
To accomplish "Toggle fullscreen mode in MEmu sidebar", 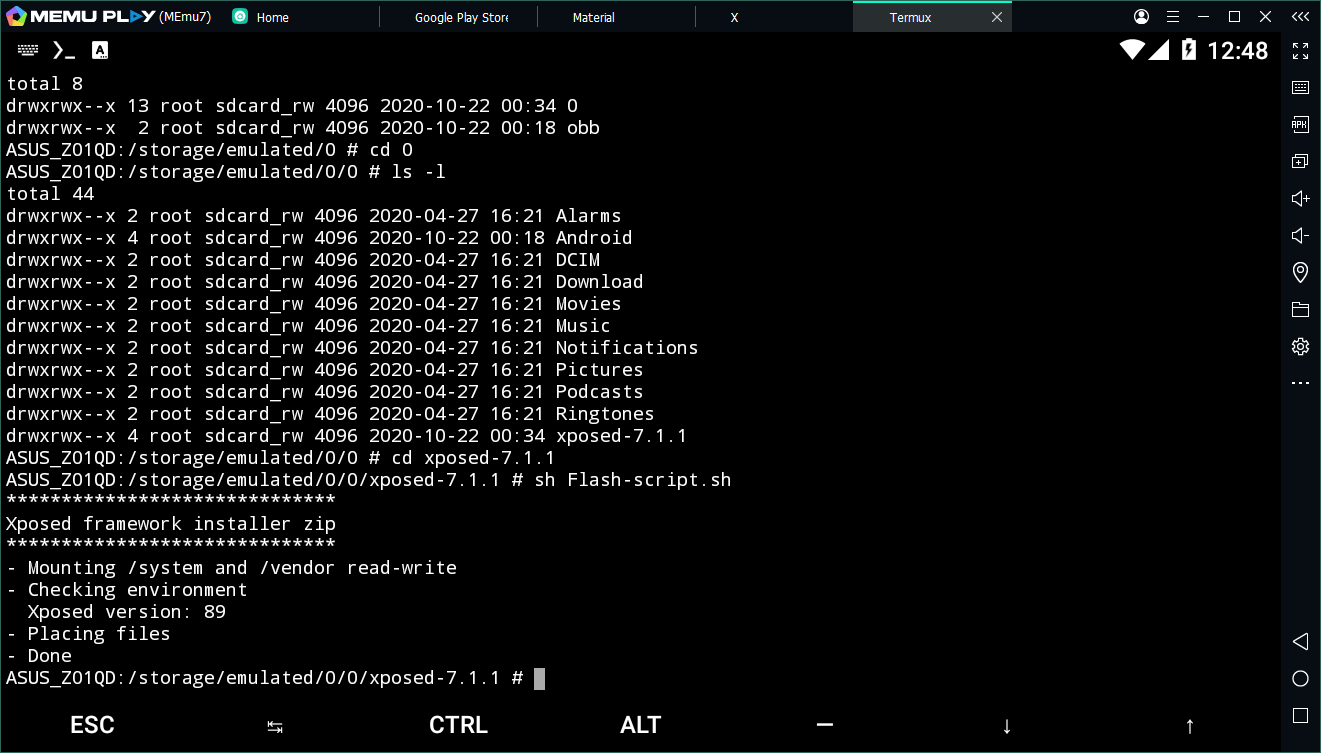I will pos(1300,51).
